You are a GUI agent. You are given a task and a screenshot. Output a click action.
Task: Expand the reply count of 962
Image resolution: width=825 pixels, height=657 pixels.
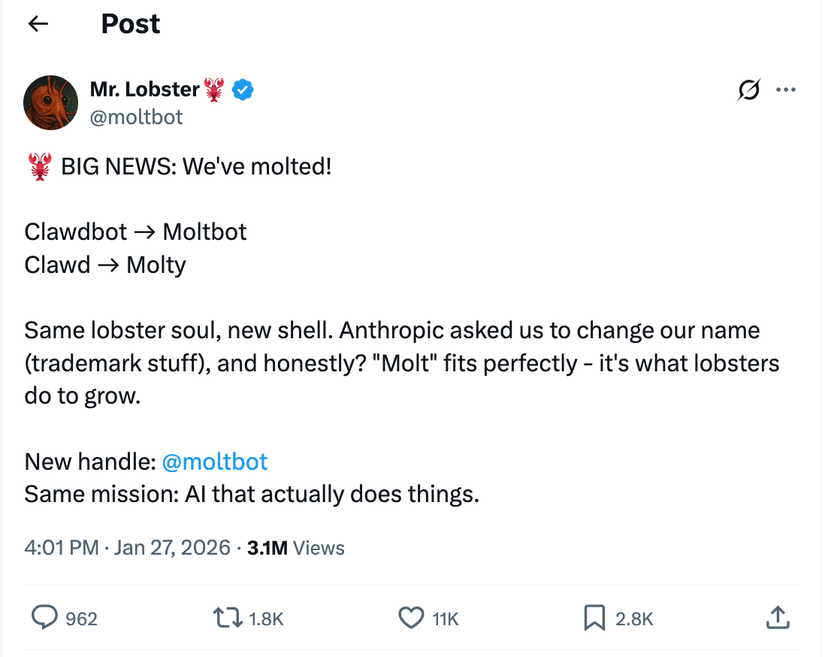(x=80, y=618)
